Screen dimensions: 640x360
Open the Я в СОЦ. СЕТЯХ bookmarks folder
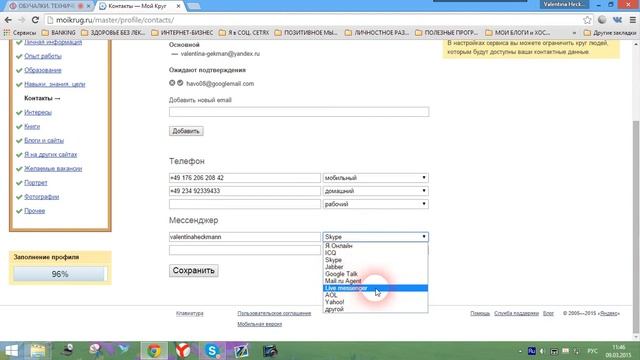point(244,32)
